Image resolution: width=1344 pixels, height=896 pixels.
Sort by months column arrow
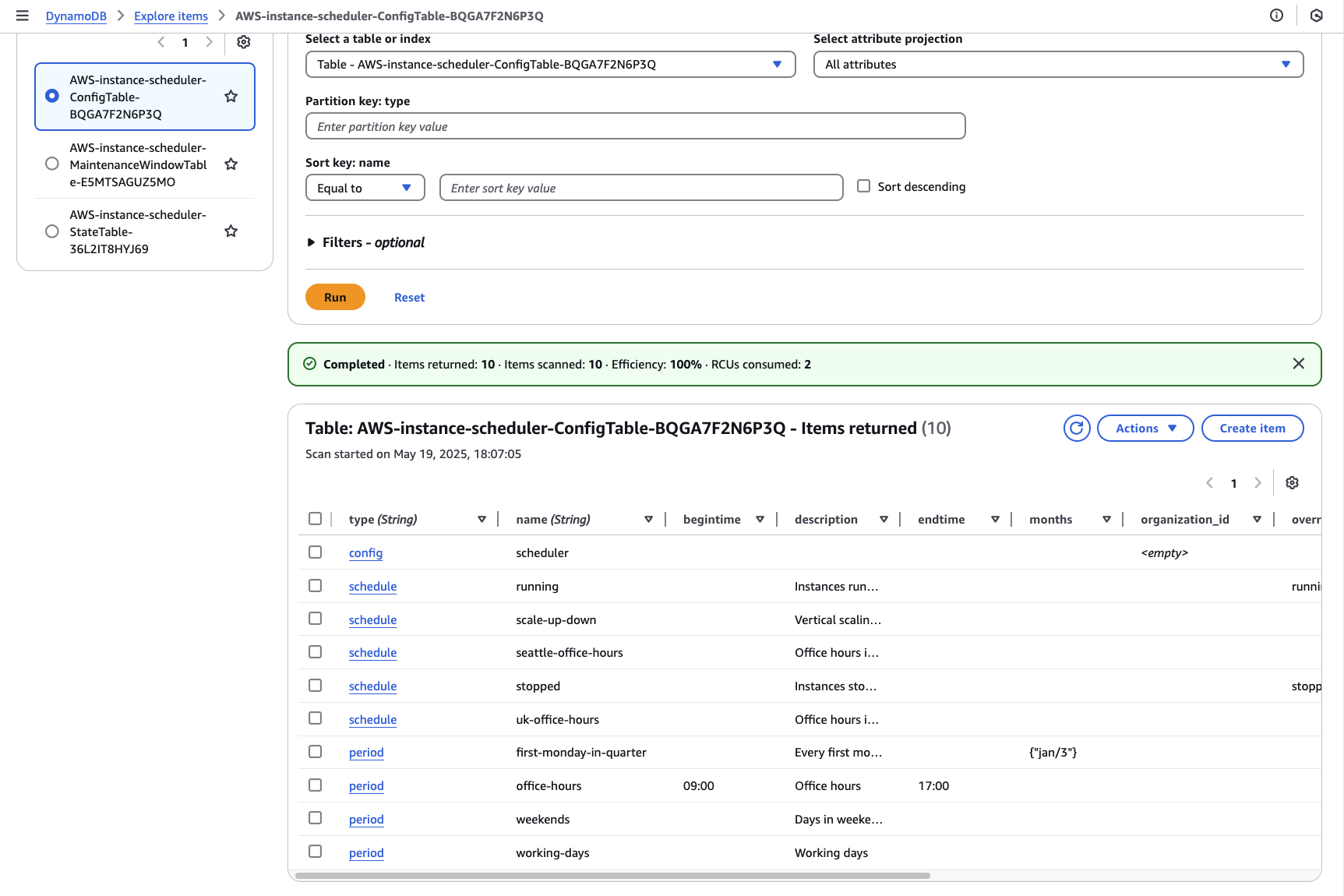[x=1106, y=520]
